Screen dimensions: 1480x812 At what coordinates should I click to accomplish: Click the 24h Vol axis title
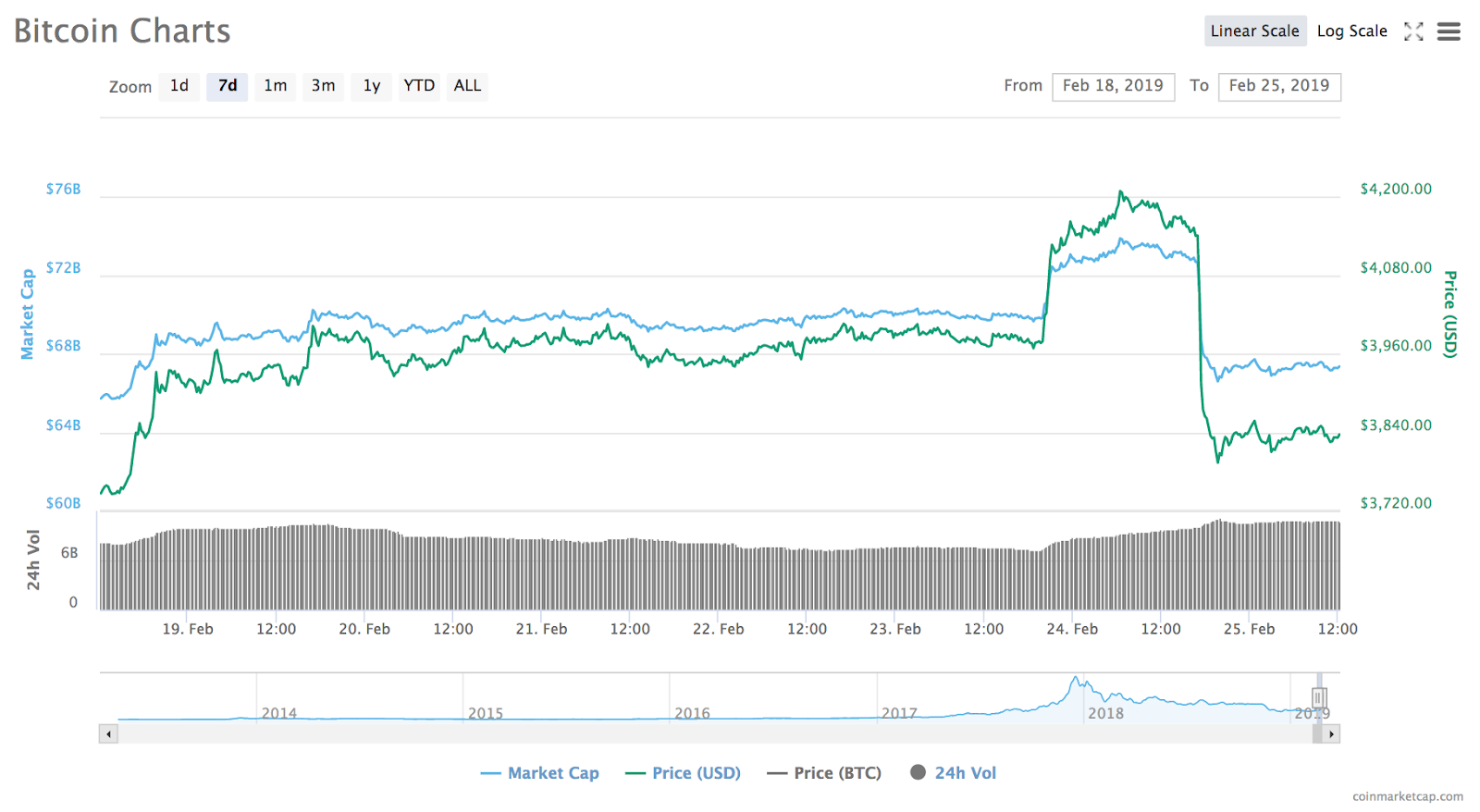point(33,560)
